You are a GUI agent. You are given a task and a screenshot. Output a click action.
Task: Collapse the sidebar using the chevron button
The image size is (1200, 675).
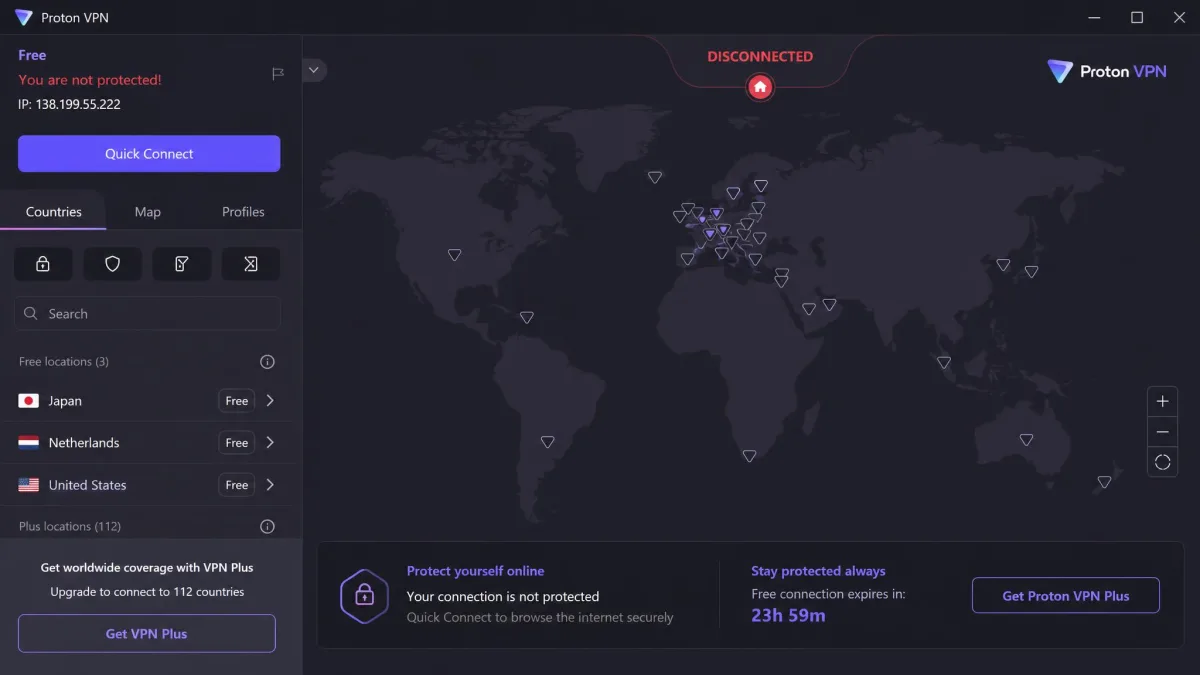point(314,70)
